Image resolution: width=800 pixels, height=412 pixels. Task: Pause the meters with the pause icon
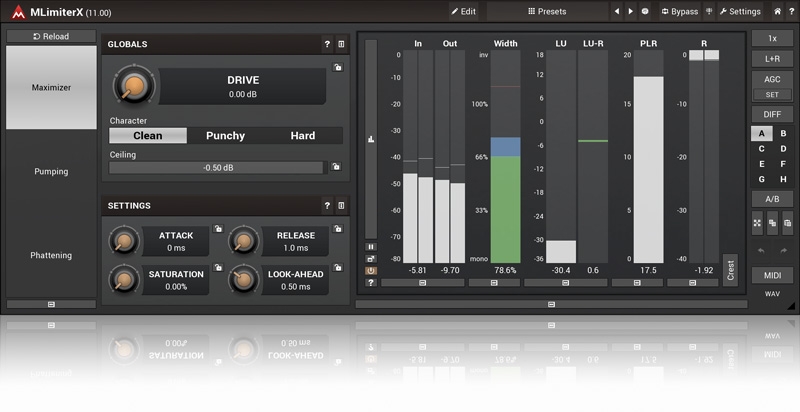(x=371, y=246)
